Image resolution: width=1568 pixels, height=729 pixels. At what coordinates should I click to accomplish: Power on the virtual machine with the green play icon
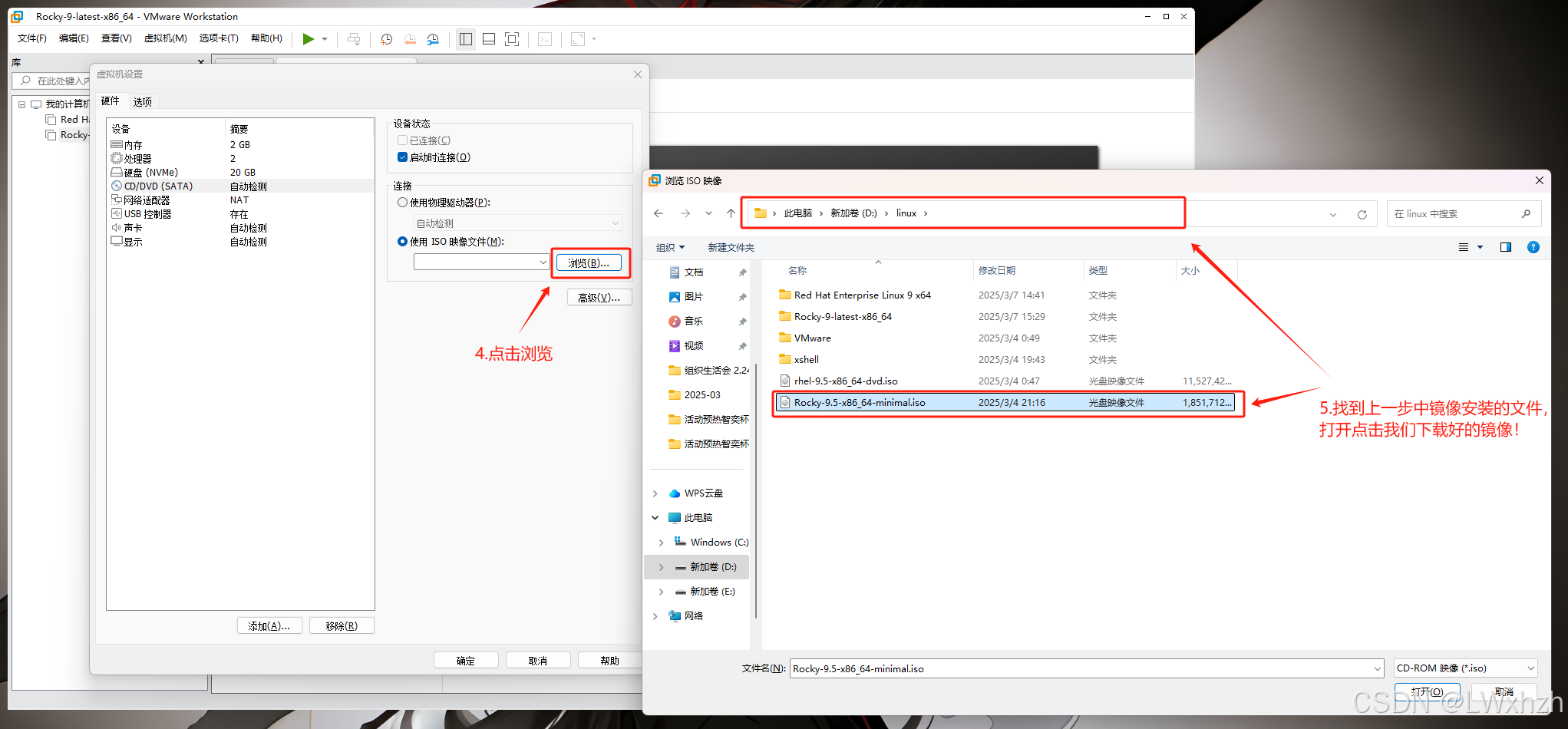coord(308,39)
